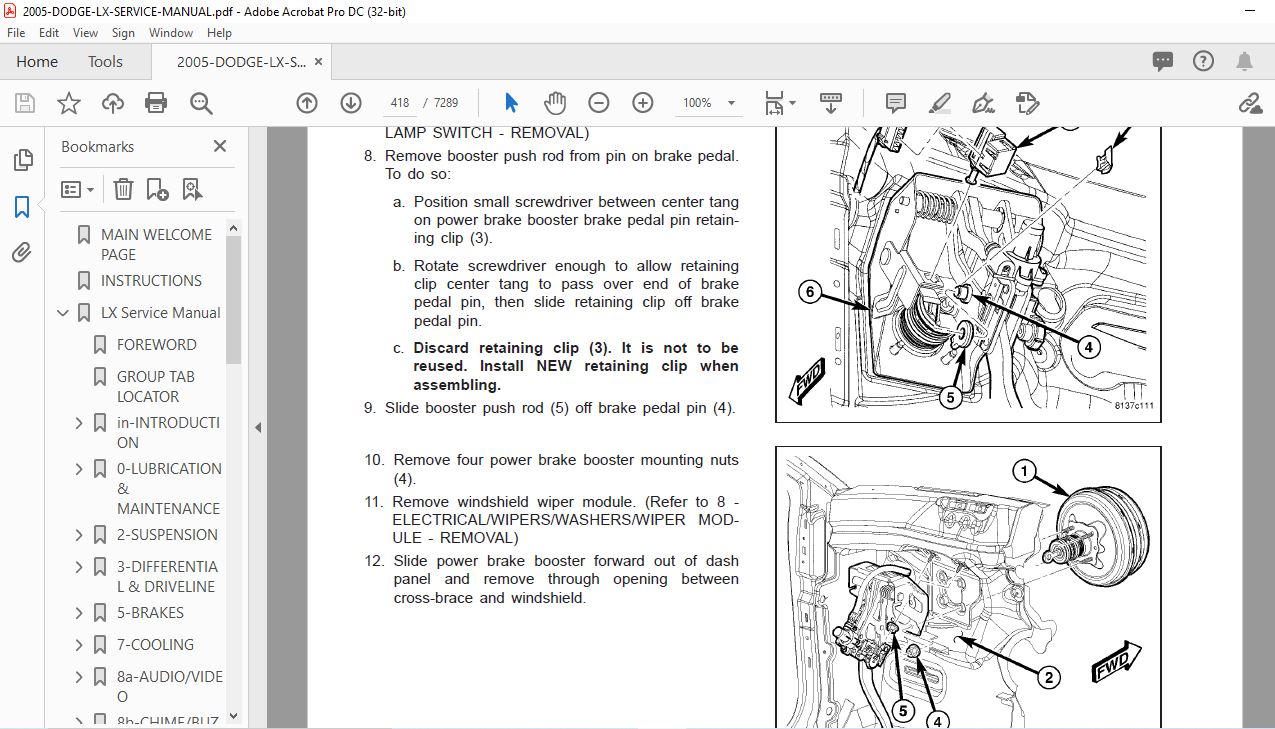This screenshot has height=729, width=1275.
Task: Open the Find text magnifier tool
Action: 201,103
